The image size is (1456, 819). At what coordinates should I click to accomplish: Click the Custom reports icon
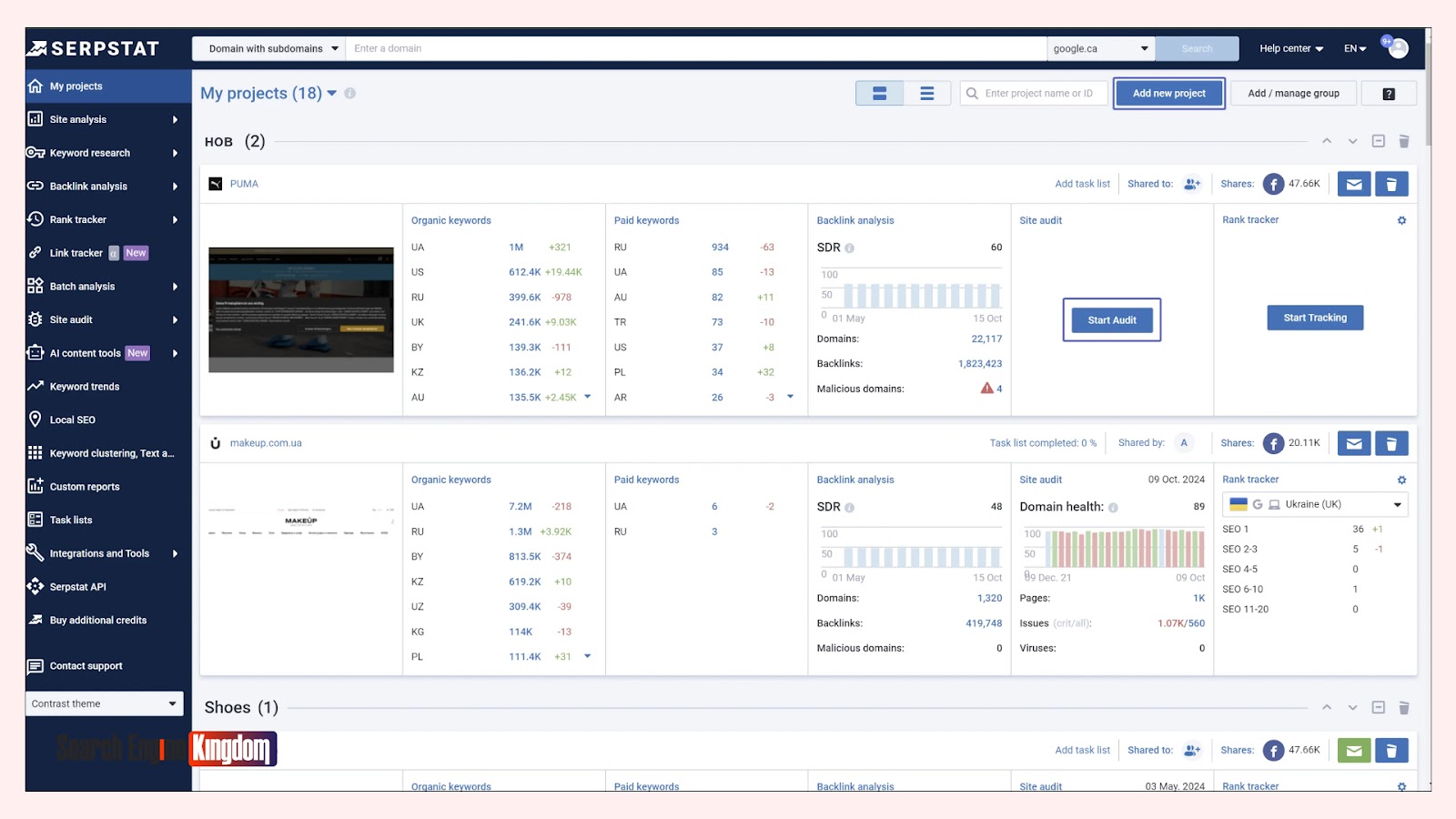pyautogui.click(x=35, y=486)
